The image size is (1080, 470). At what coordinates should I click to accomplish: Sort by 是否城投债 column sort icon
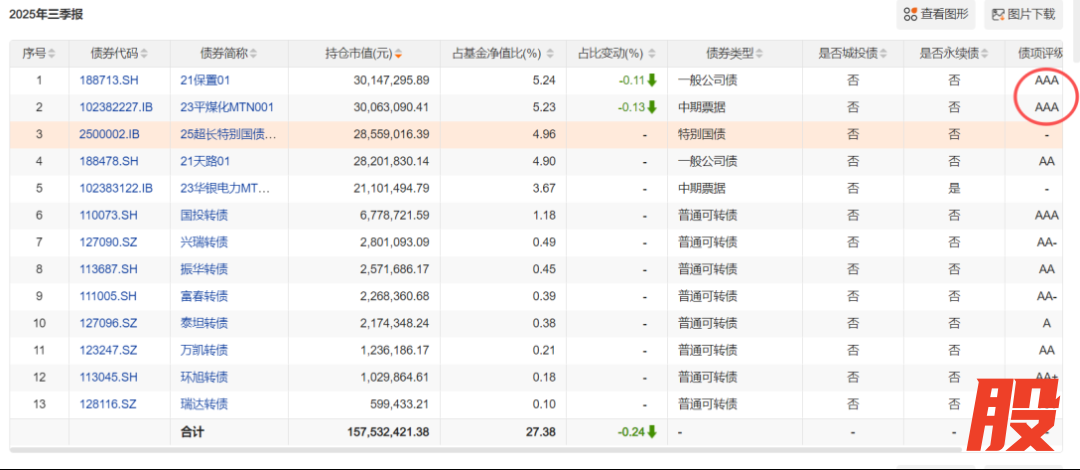click(883, 54)
